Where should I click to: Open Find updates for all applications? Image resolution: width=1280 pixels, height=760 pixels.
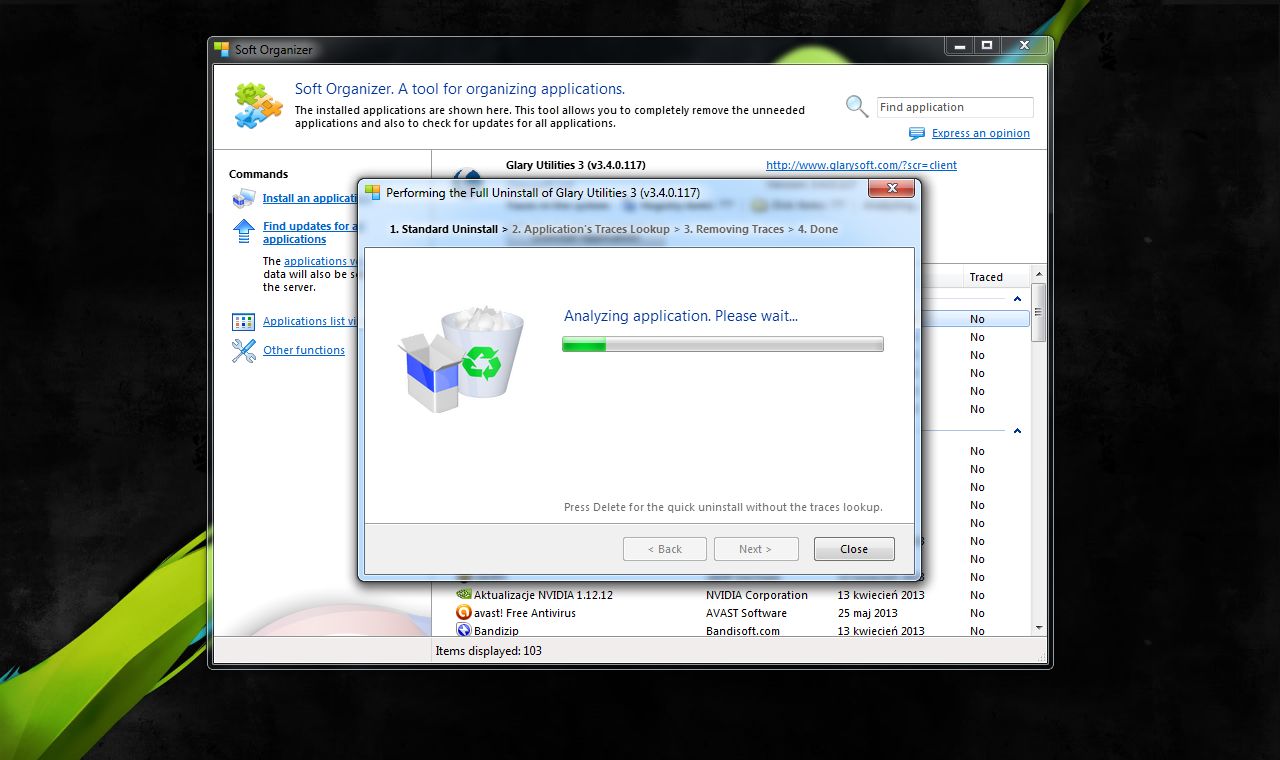click(310, 233)
